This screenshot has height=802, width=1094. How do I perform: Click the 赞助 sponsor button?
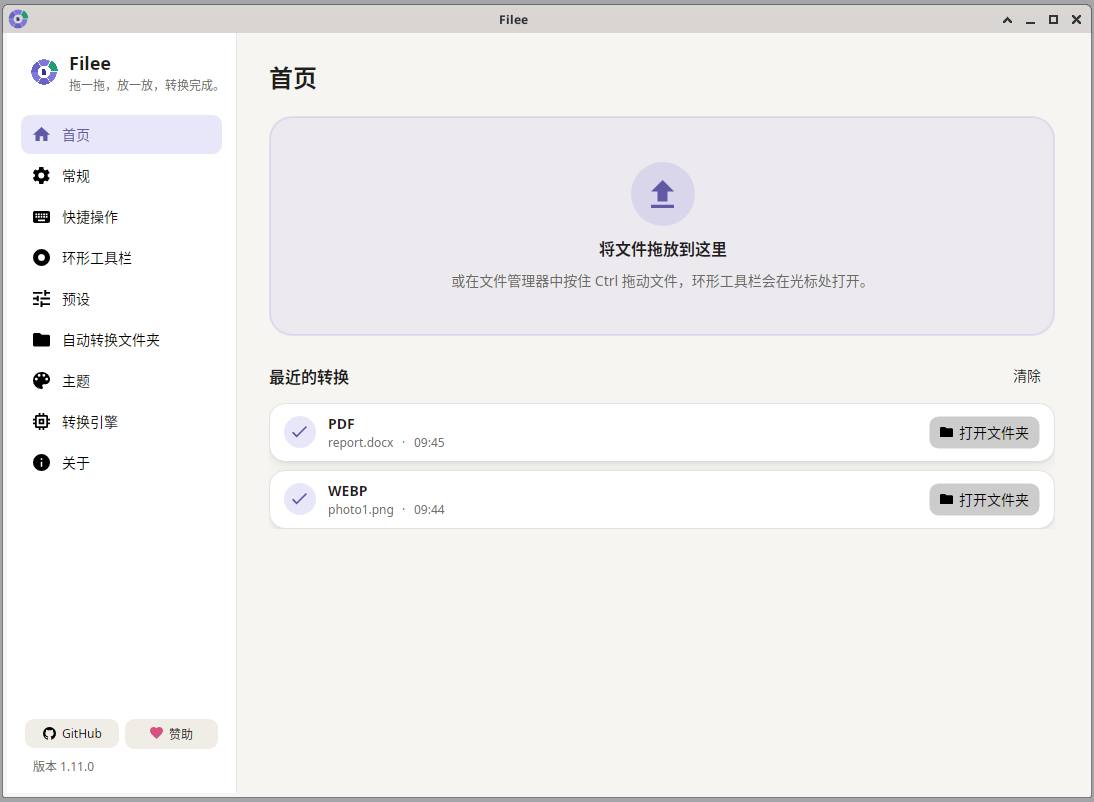[172, 734]
